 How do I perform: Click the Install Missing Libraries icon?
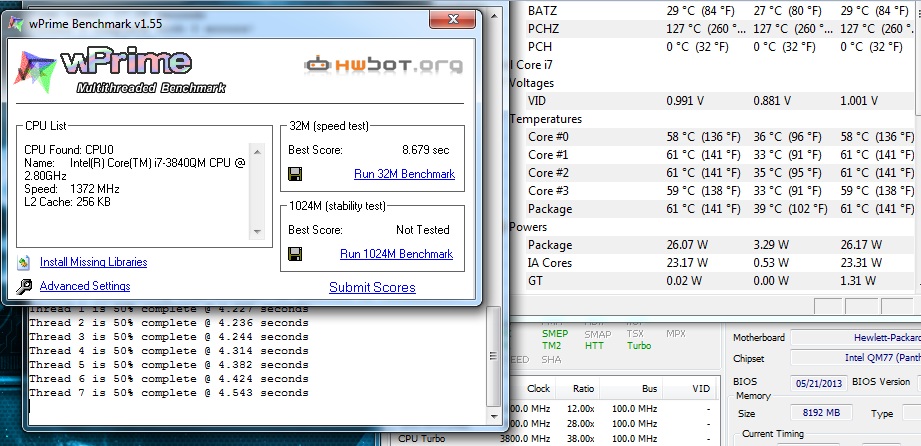(x=23, y=262)
